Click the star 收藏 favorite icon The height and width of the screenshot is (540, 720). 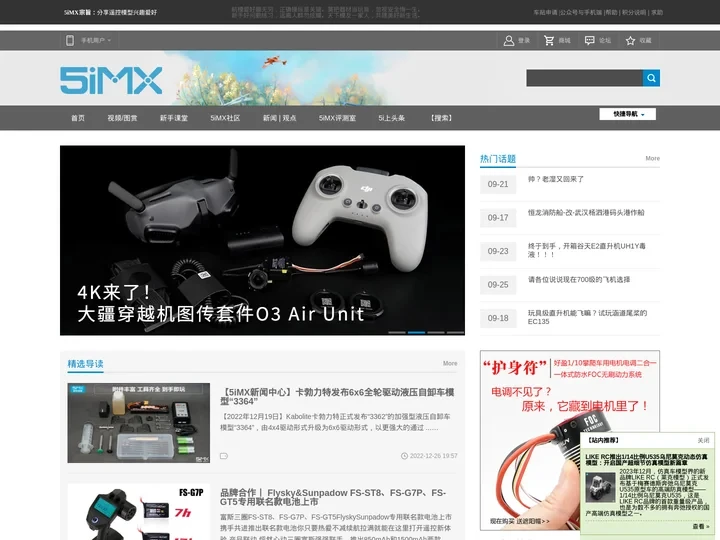tap(630, 40)
